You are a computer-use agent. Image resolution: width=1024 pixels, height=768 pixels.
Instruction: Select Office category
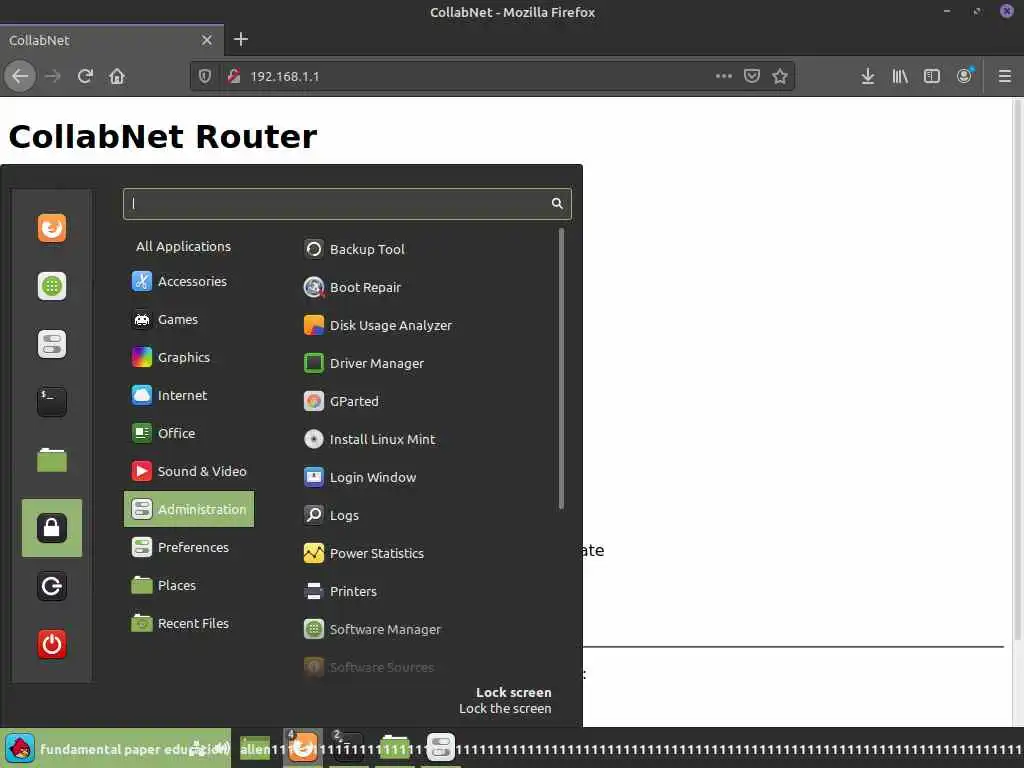pyautogui.click(x=163, y=433)
